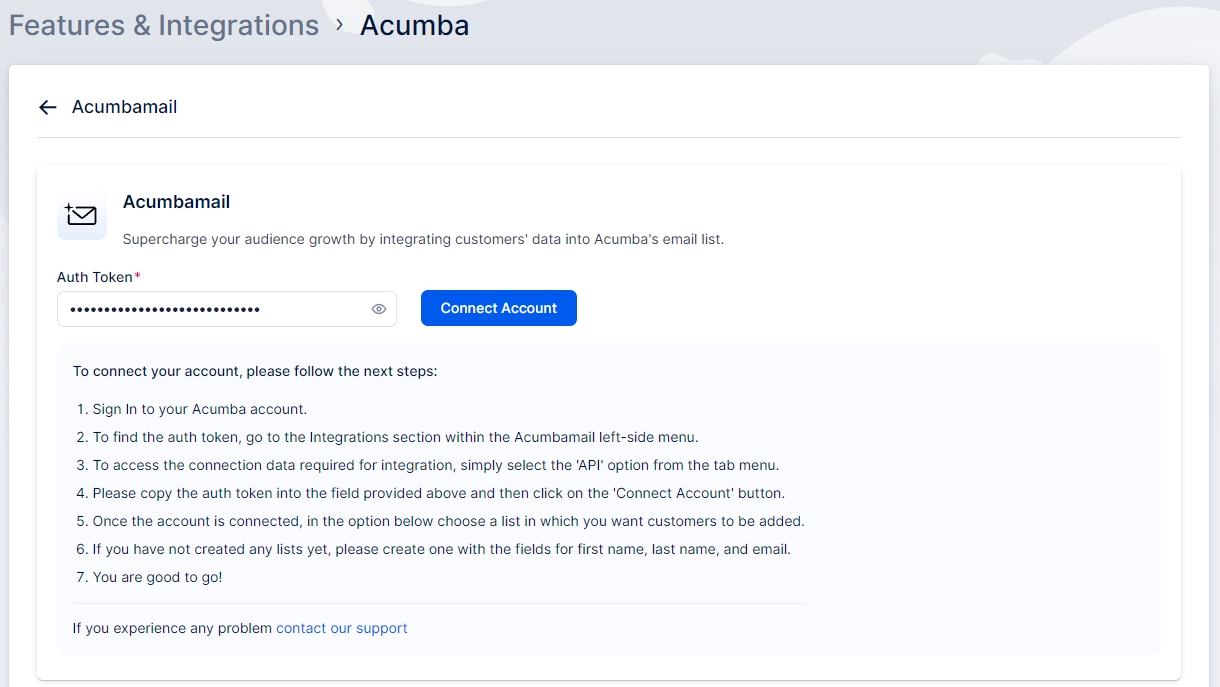Image resolution: width=1220 pixels, height=687 pixels.
Task: Click the Auth Token field label
Action: [x=95, y=277]
